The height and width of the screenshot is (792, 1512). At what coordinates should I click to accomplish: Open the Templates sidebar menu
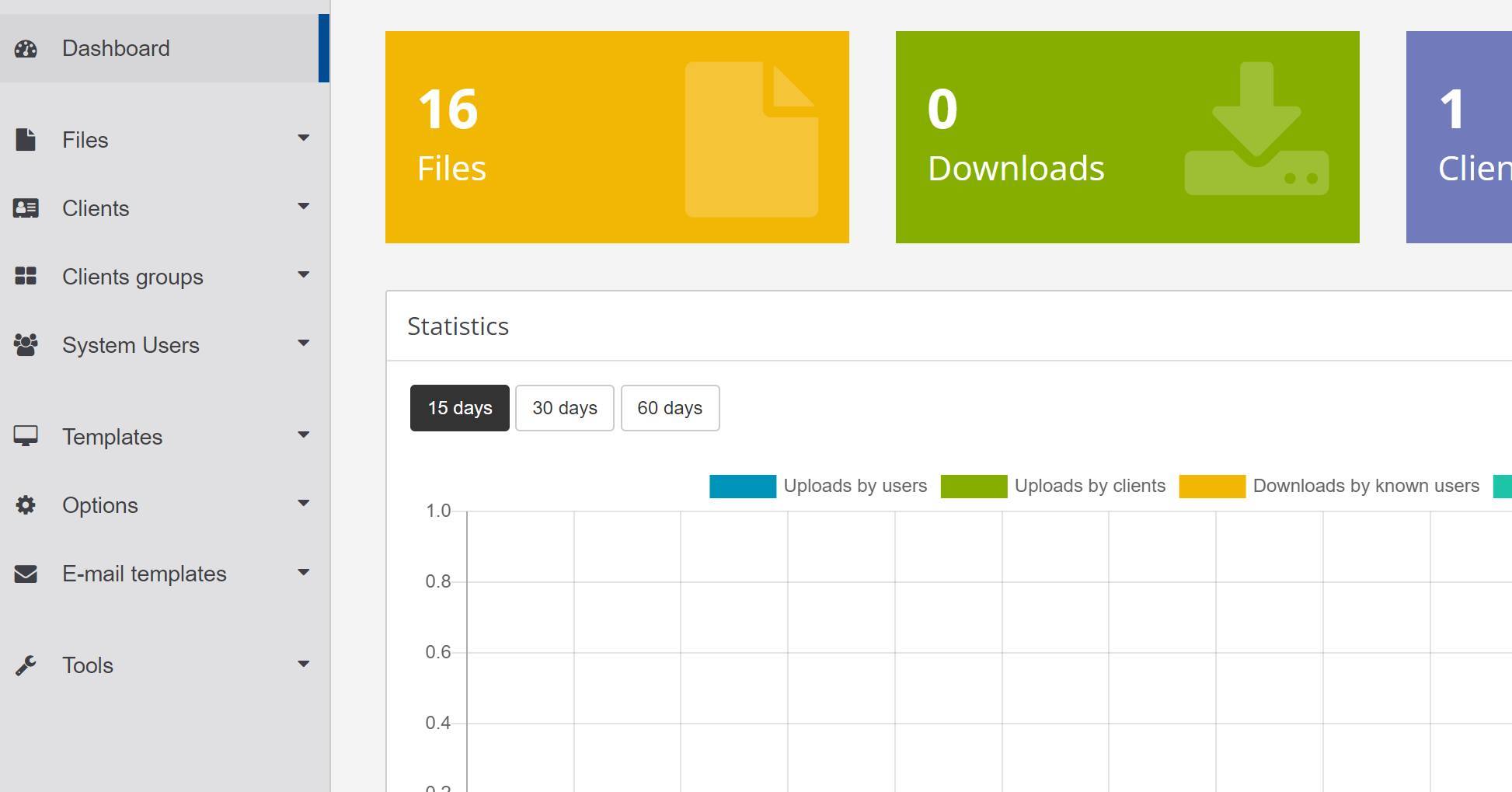[165, 437]
